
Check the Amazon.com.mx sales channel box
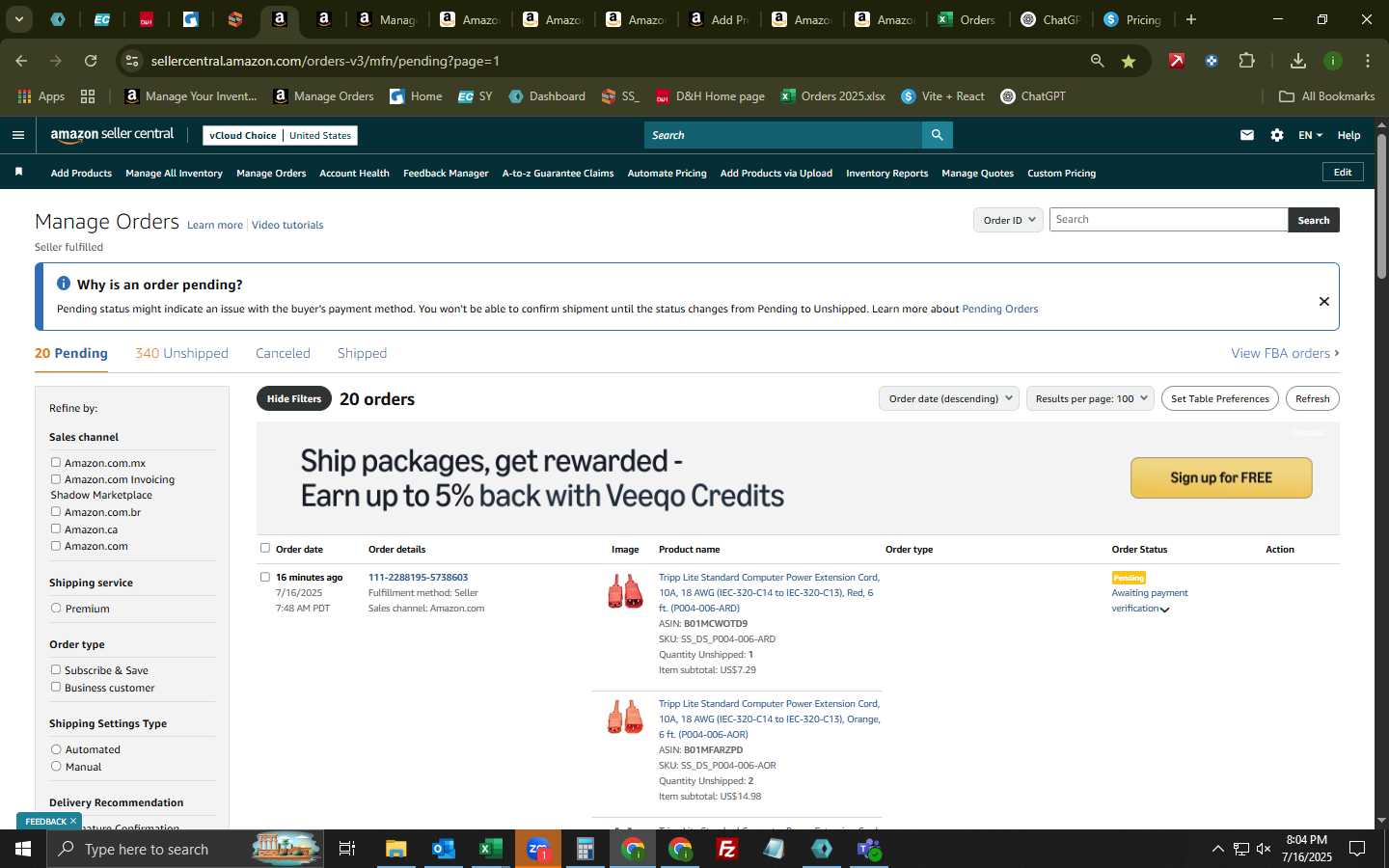(x=56, y=462)
